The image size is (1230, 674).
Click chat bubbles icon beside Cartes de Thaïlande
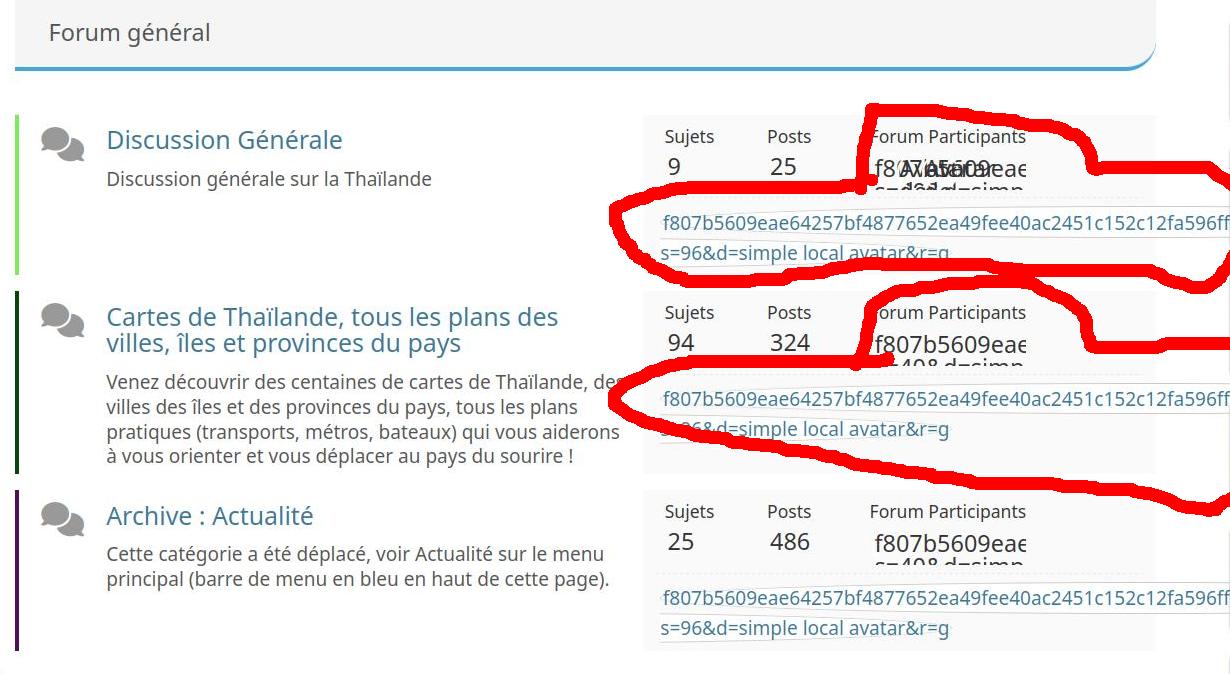[62, 321]
